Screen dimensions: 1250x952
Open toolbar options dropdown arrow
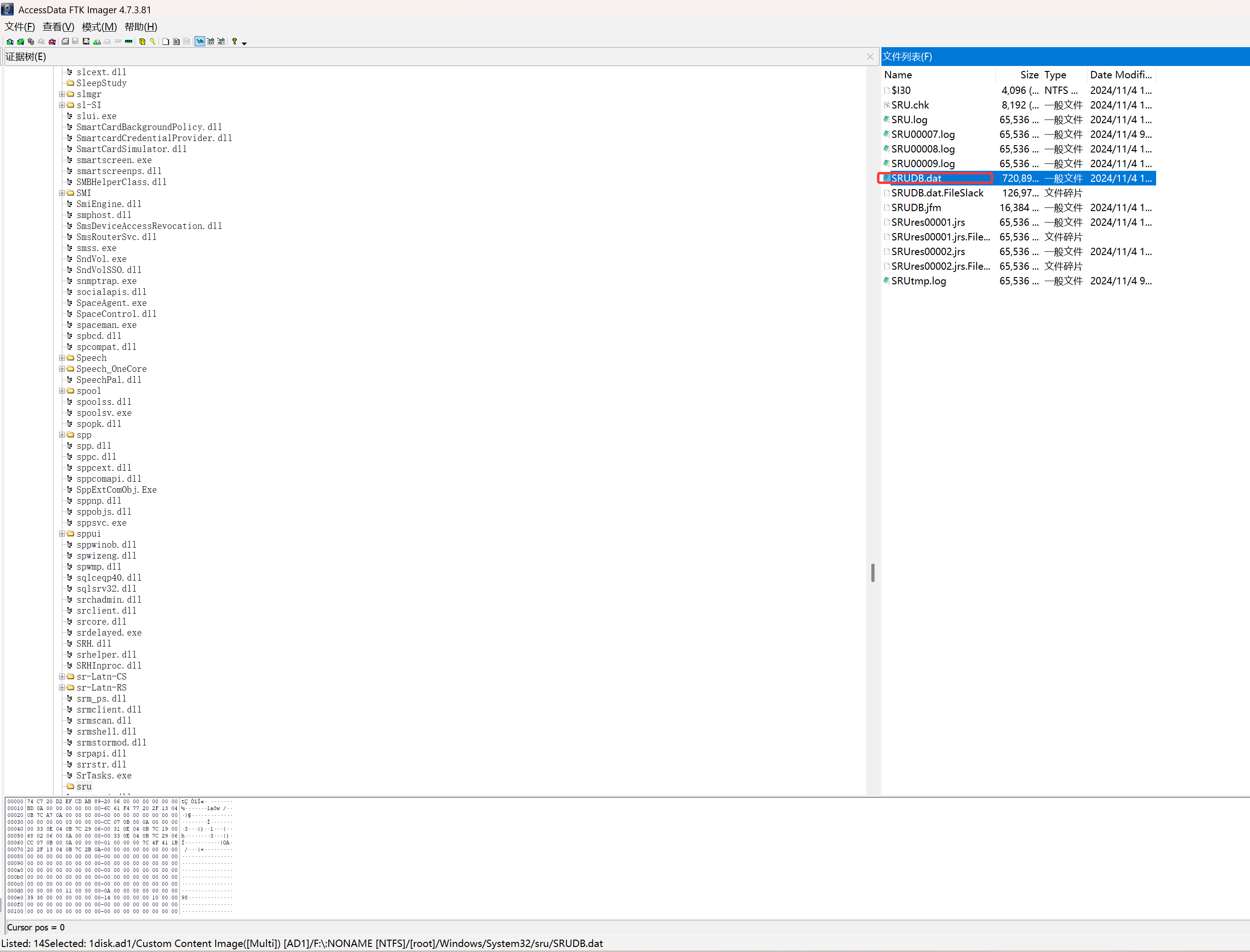[x=244, y=43]
